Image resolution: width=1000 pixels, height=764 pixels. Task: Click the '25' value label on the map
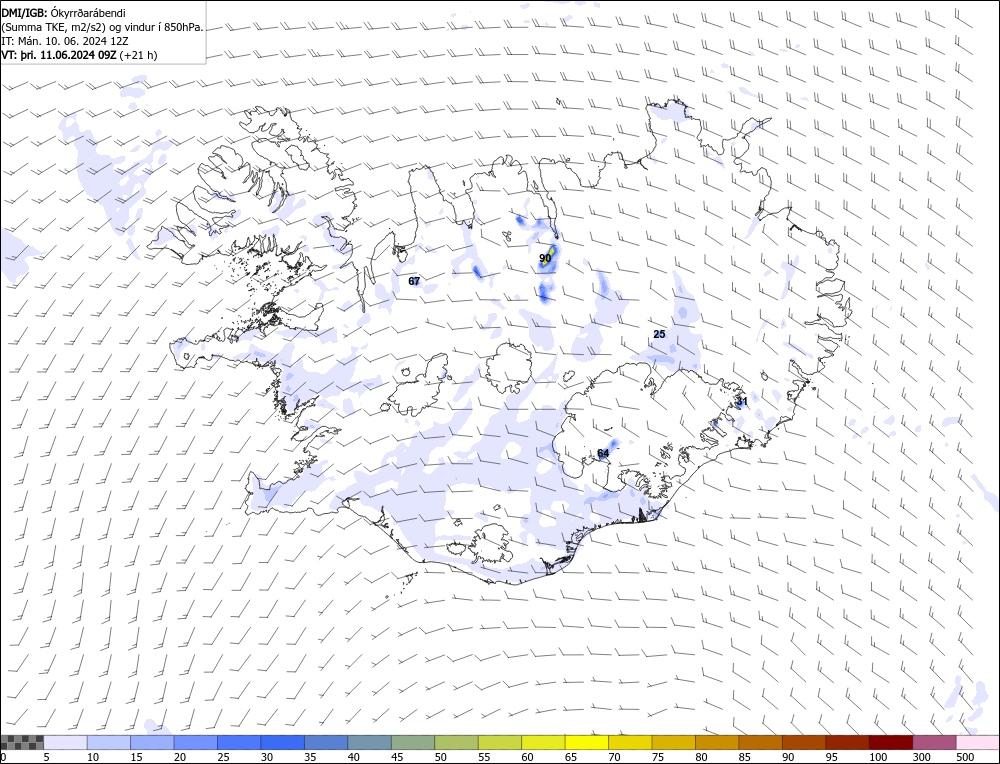(x=659, y=334)
